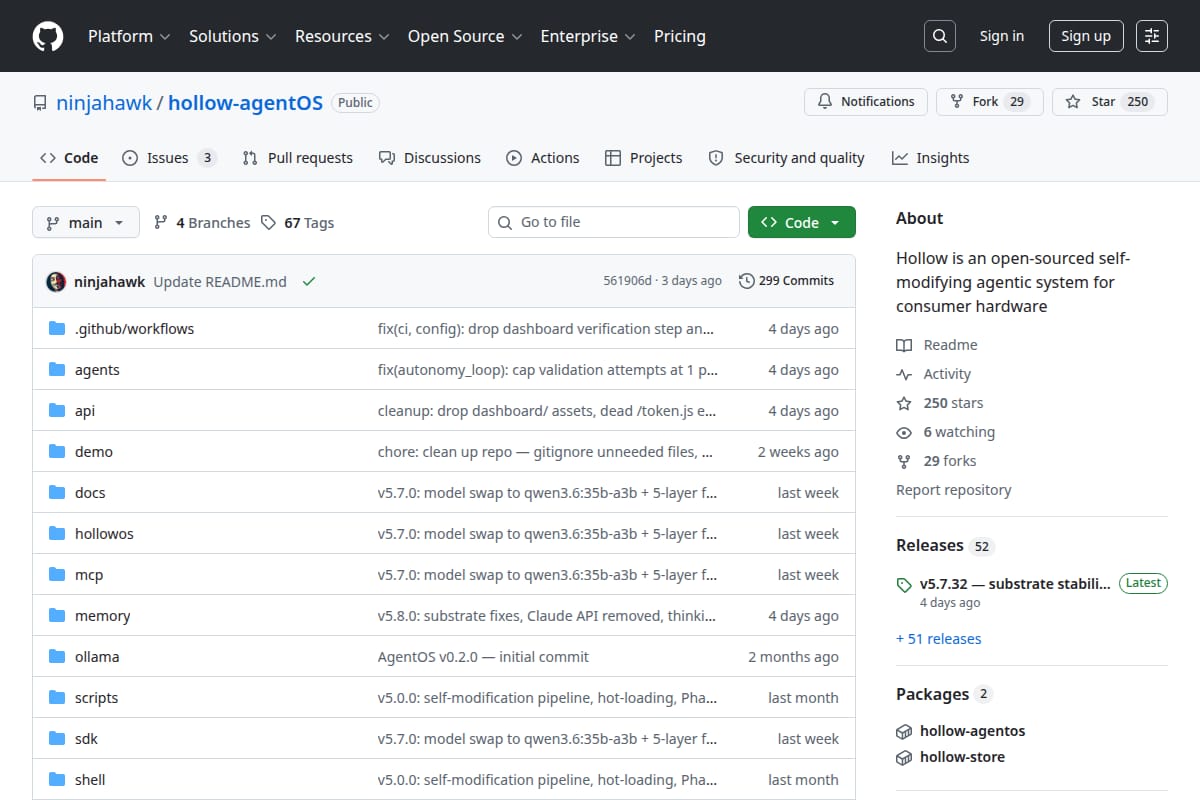Screen dimensions: 1200x800
Task: Go to the Discussions tab
Action: pos(430,158)
